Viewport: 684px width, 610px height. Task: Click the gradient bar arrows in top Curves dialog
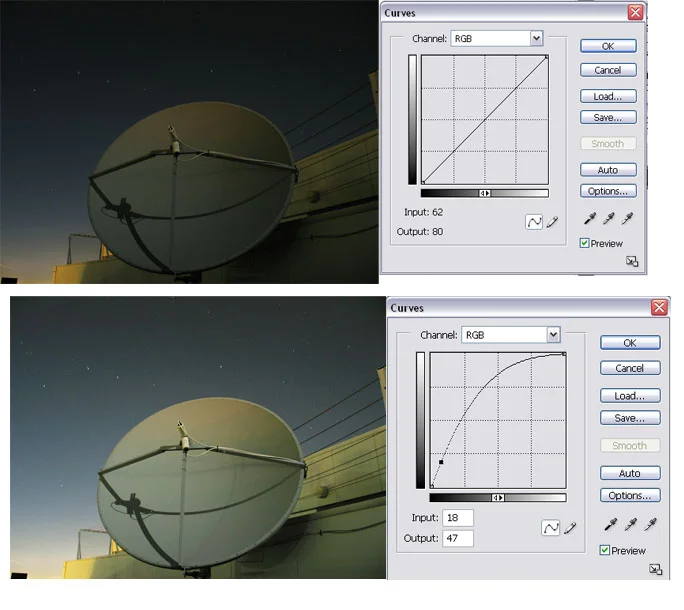[485, 193]
